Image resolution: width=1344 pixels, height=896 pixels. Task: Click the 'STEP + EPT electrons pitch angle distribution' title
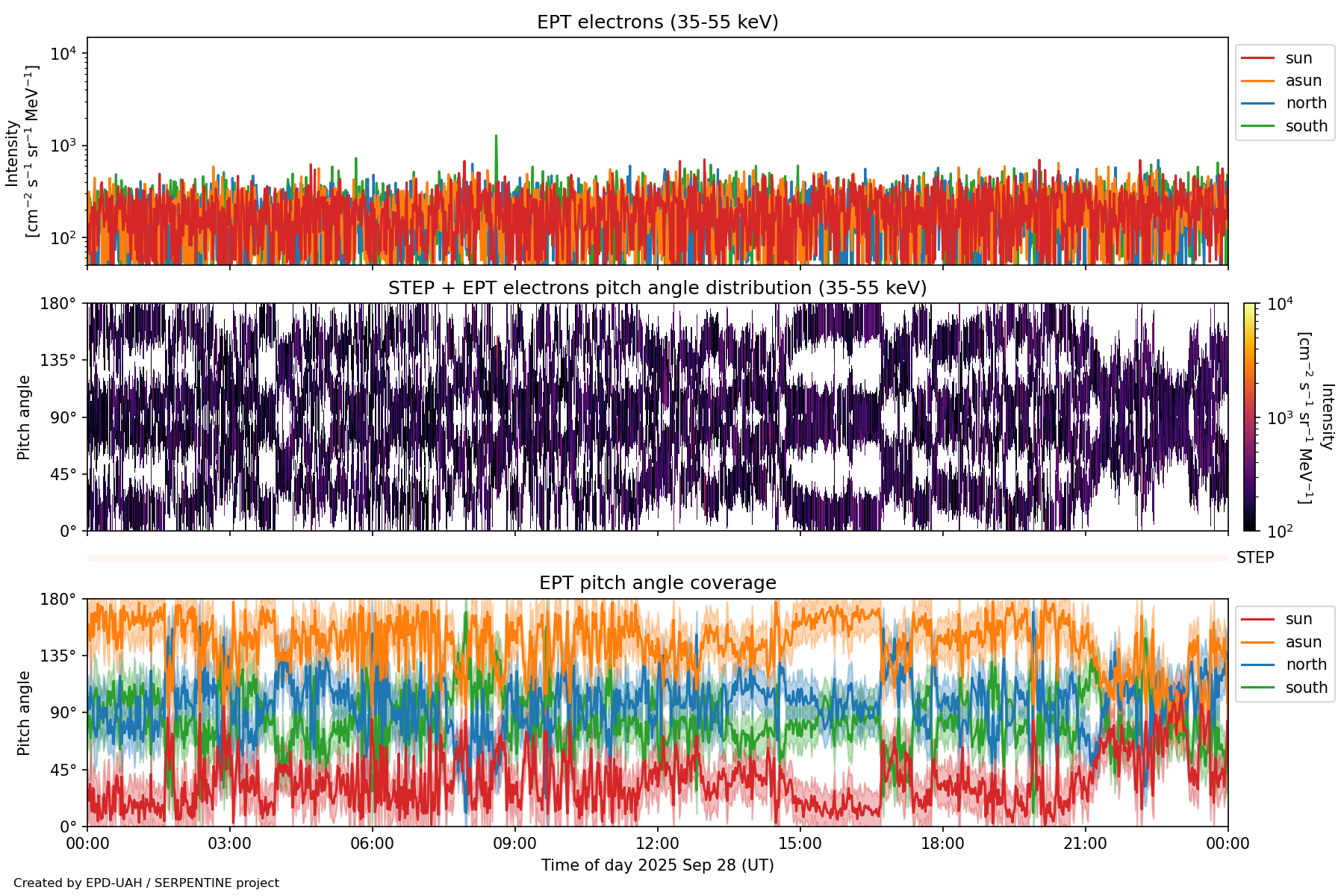[657, 288]
